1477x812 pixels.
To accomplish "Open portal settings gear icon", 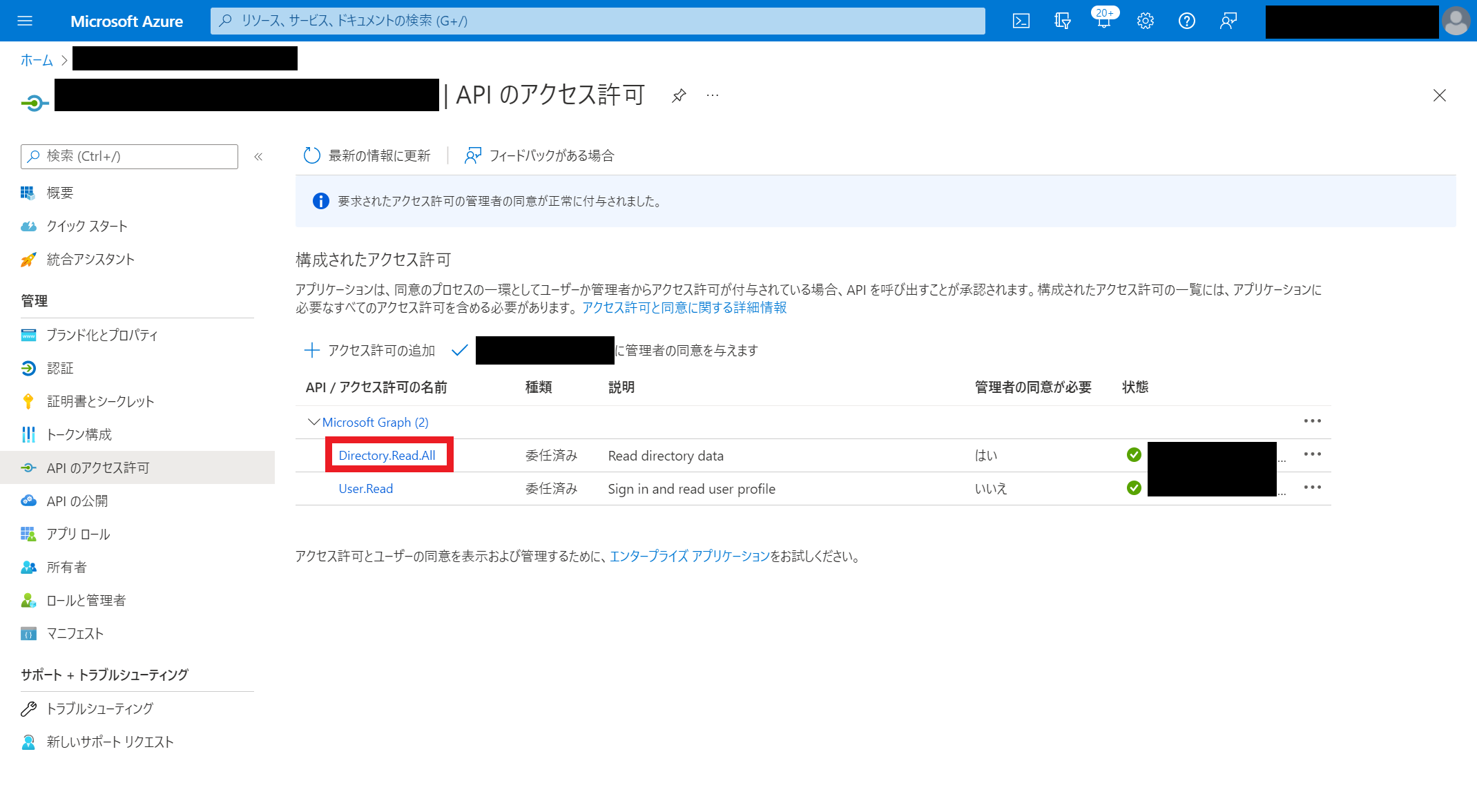I will coord(1145,21).
